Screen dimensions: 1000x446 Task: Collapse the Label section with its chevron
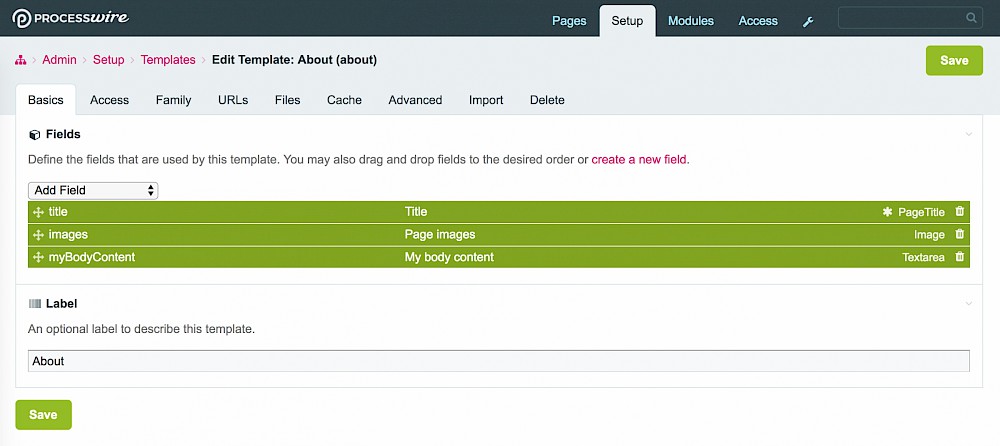coord(969,304)
